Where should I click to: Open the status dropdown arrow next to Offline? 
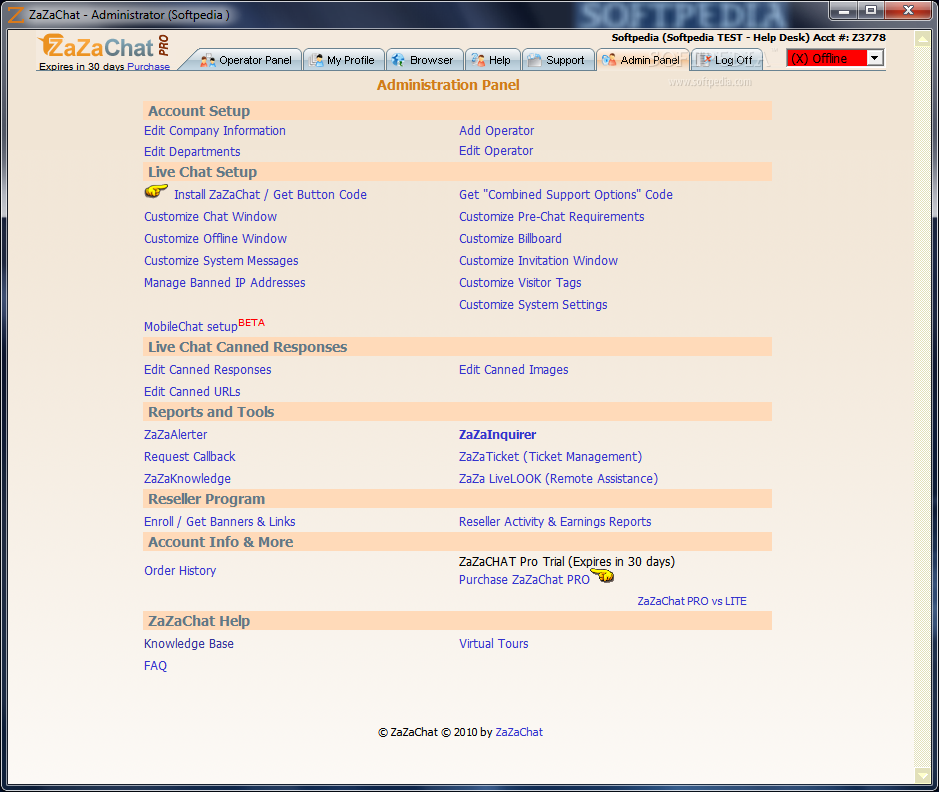click(x=875, y=58)
